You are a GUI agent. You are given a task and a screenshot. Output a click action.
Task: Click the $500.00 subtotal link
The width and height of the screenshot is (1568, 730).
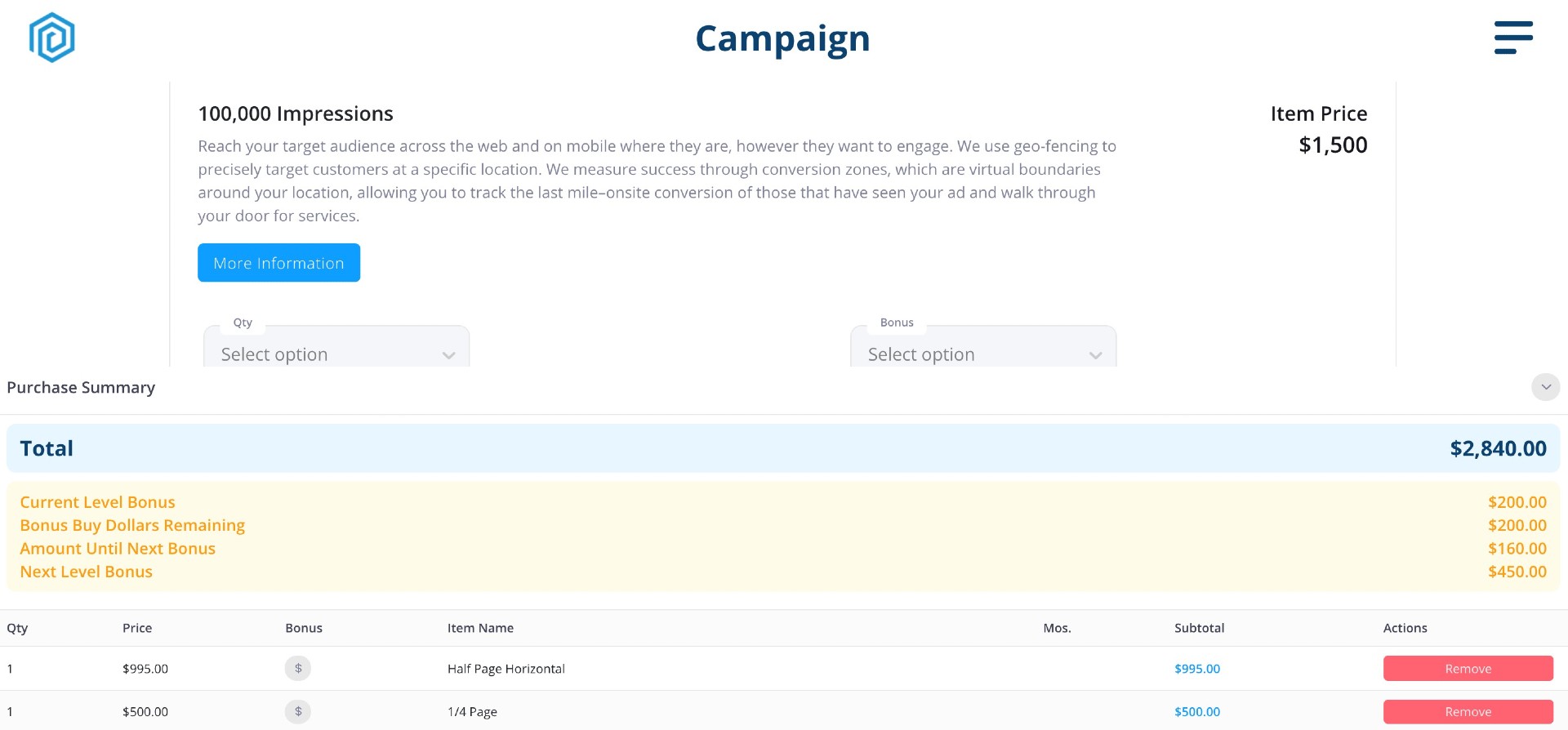coord(1196,712)
